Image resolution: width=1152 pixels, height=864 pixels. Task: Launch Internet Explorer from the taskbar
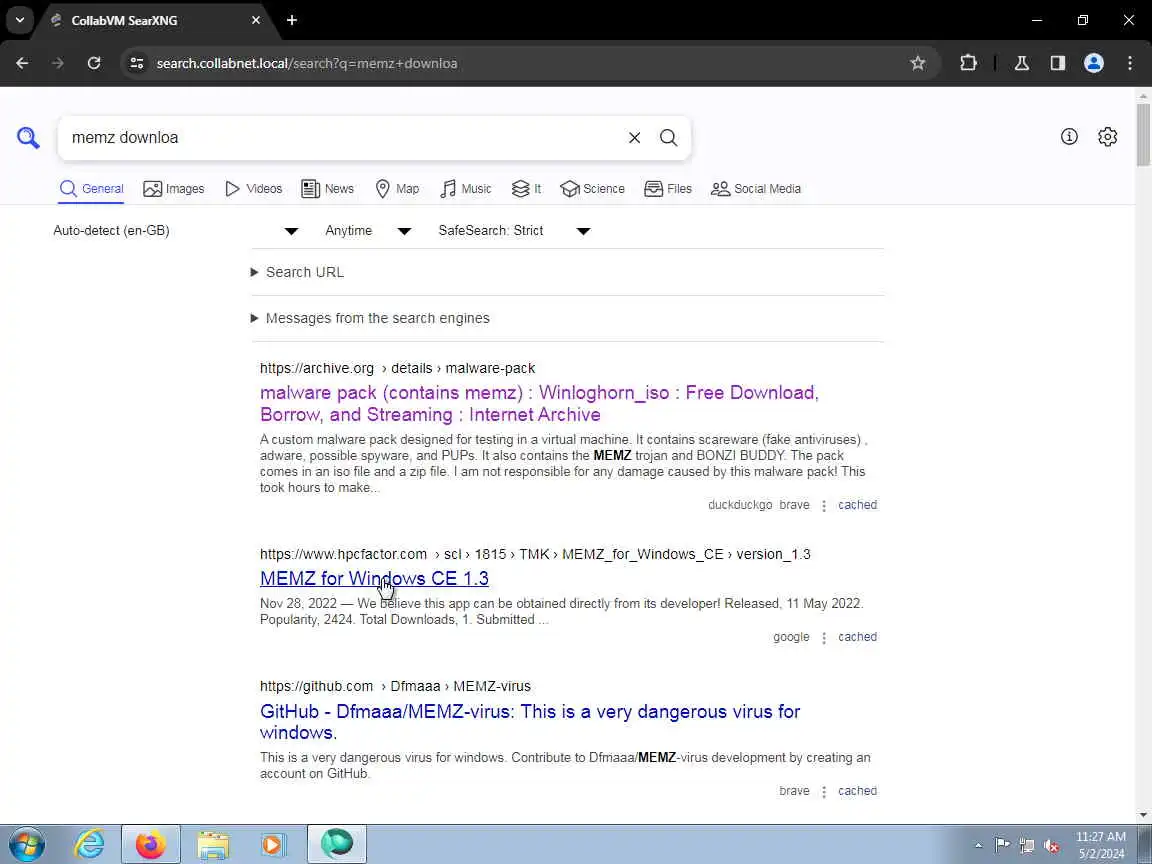point(89,844)
